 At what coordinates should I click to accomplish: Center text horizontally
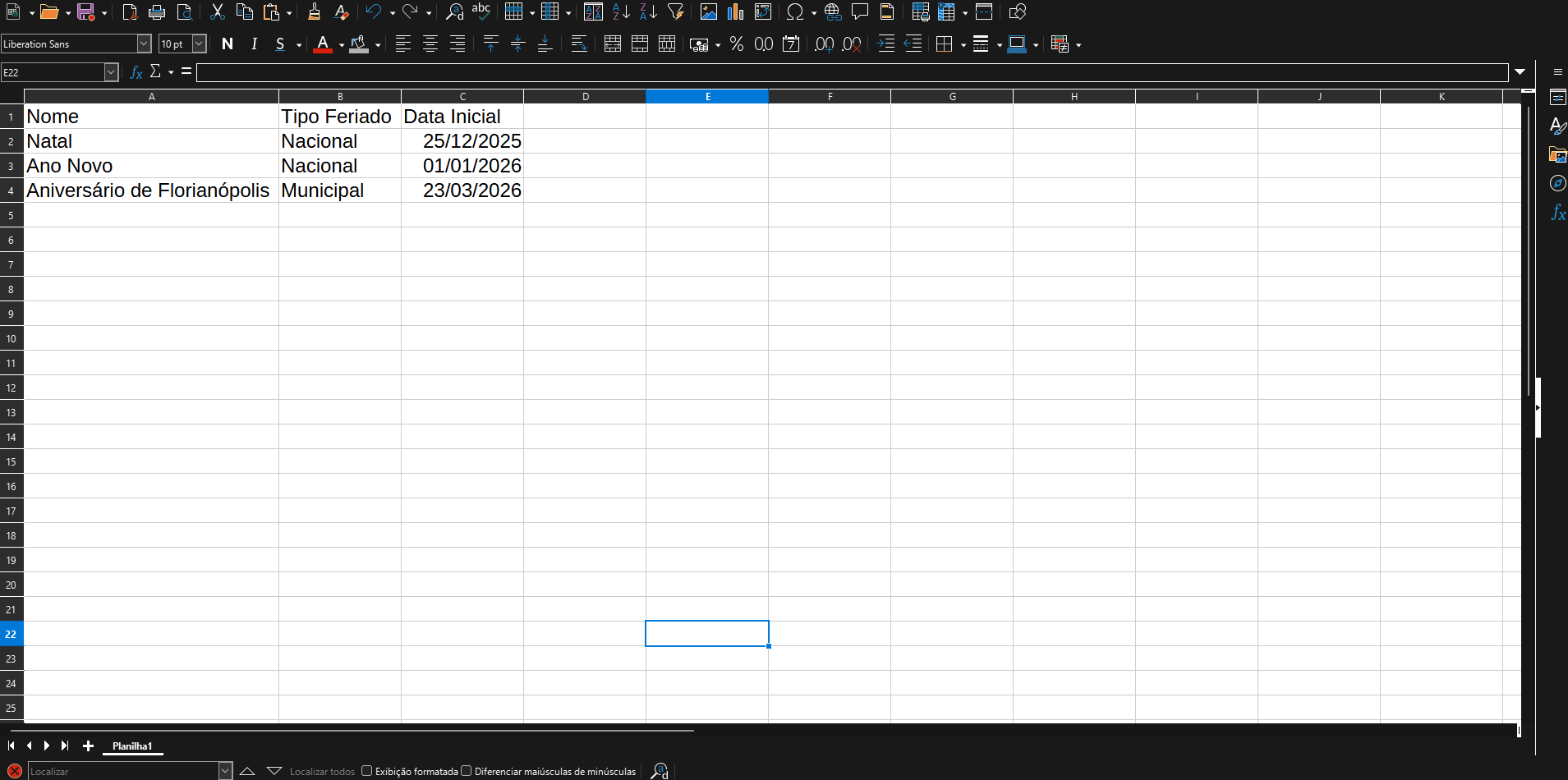pos(430,44)
